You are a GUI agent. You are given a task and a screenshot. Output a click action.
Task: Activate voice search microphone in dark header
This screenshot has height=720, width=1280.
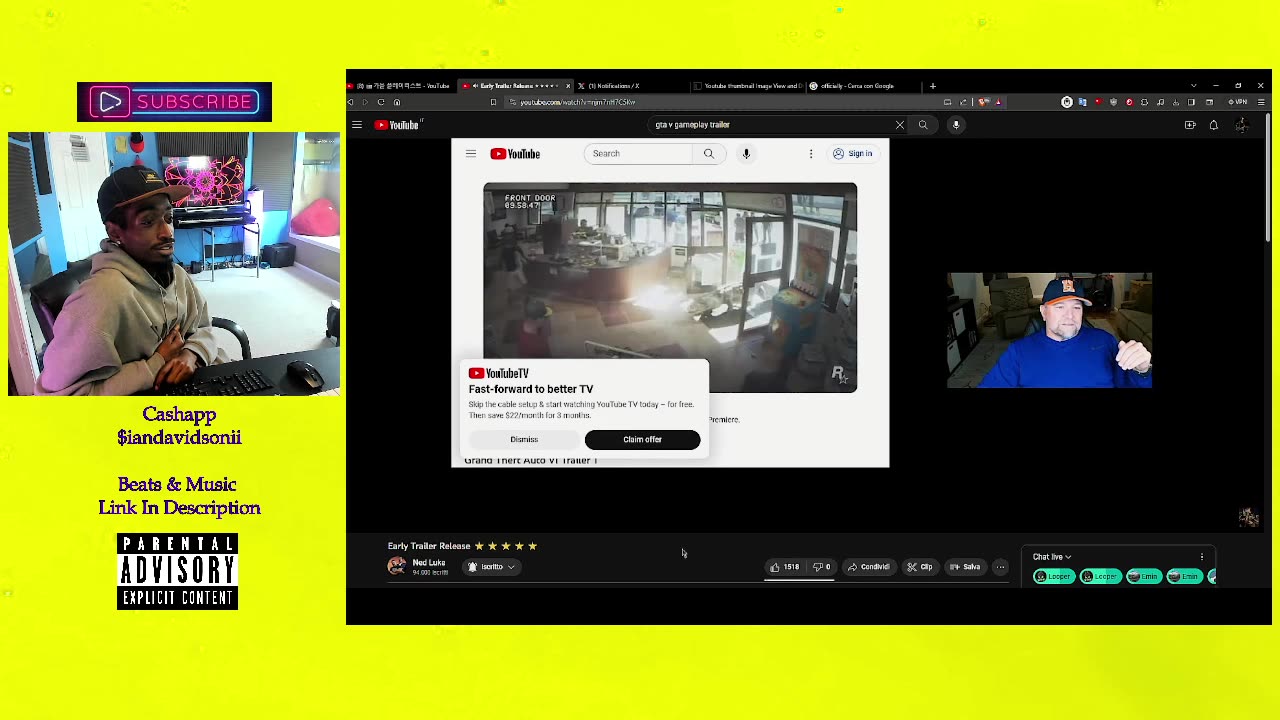pos(956,125)
